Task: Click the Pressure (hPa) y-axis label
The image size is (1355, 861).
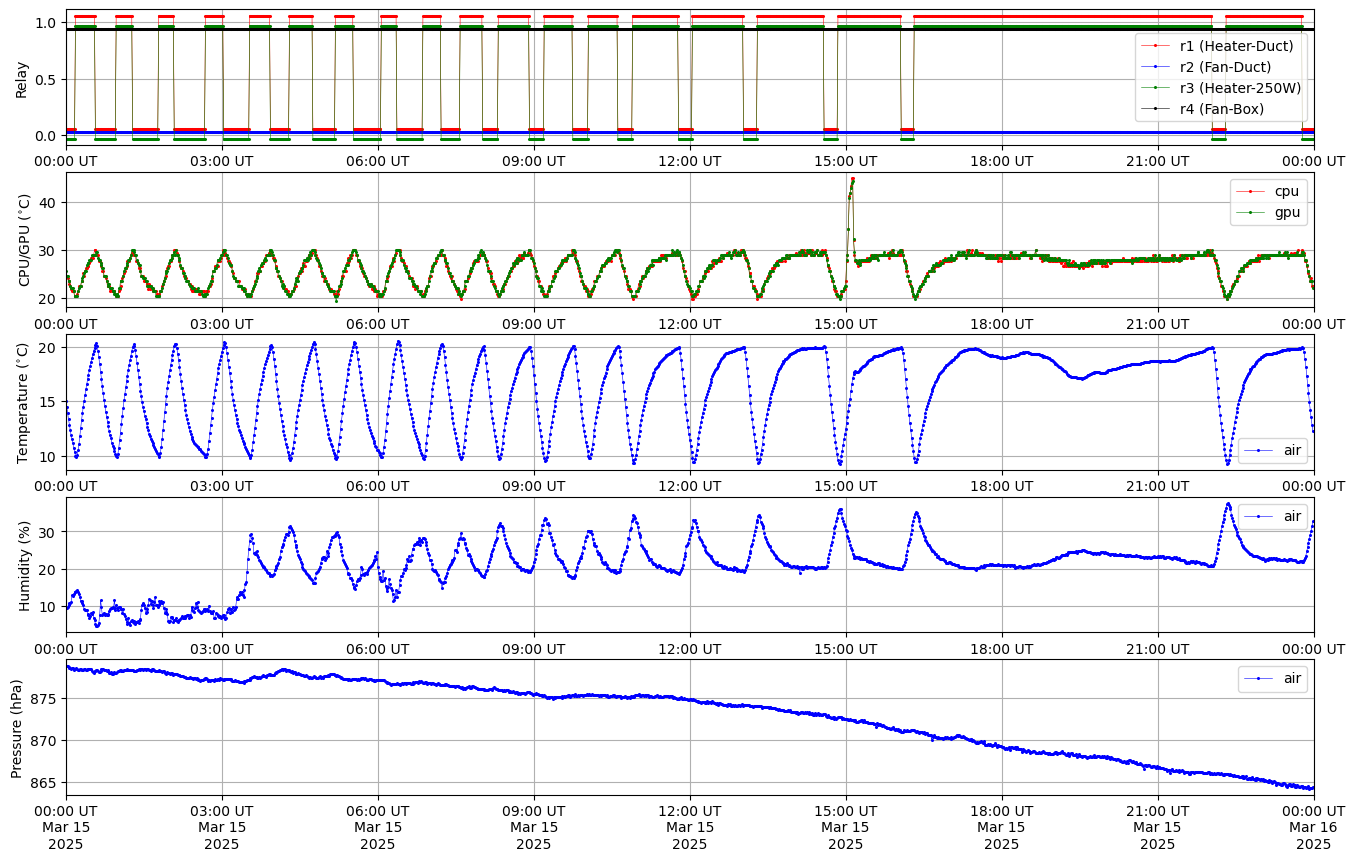Action: [17, 727]
